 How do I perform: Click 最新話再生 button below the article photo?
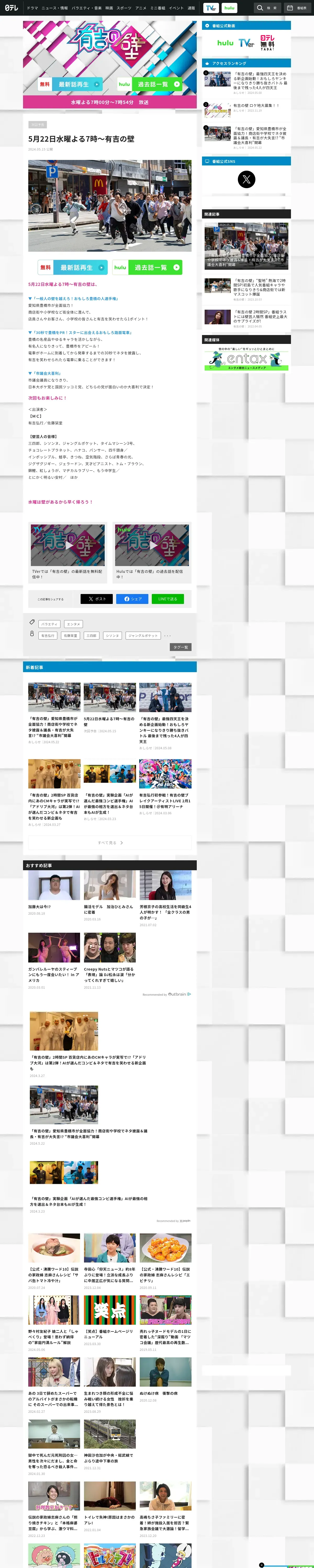[72, 267]
